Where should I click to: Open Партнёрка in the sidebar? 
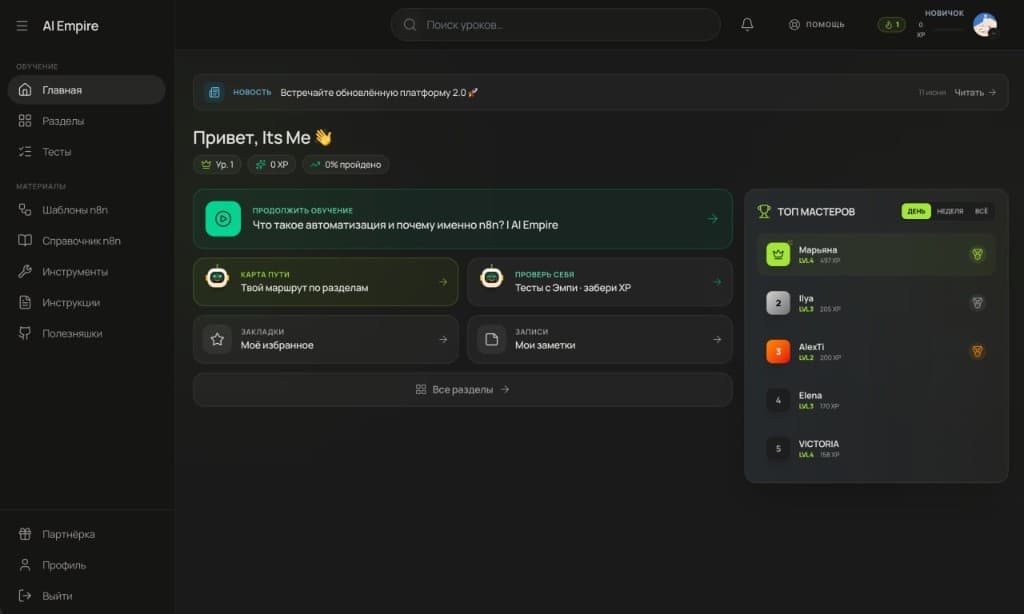[x=86, y=534]
